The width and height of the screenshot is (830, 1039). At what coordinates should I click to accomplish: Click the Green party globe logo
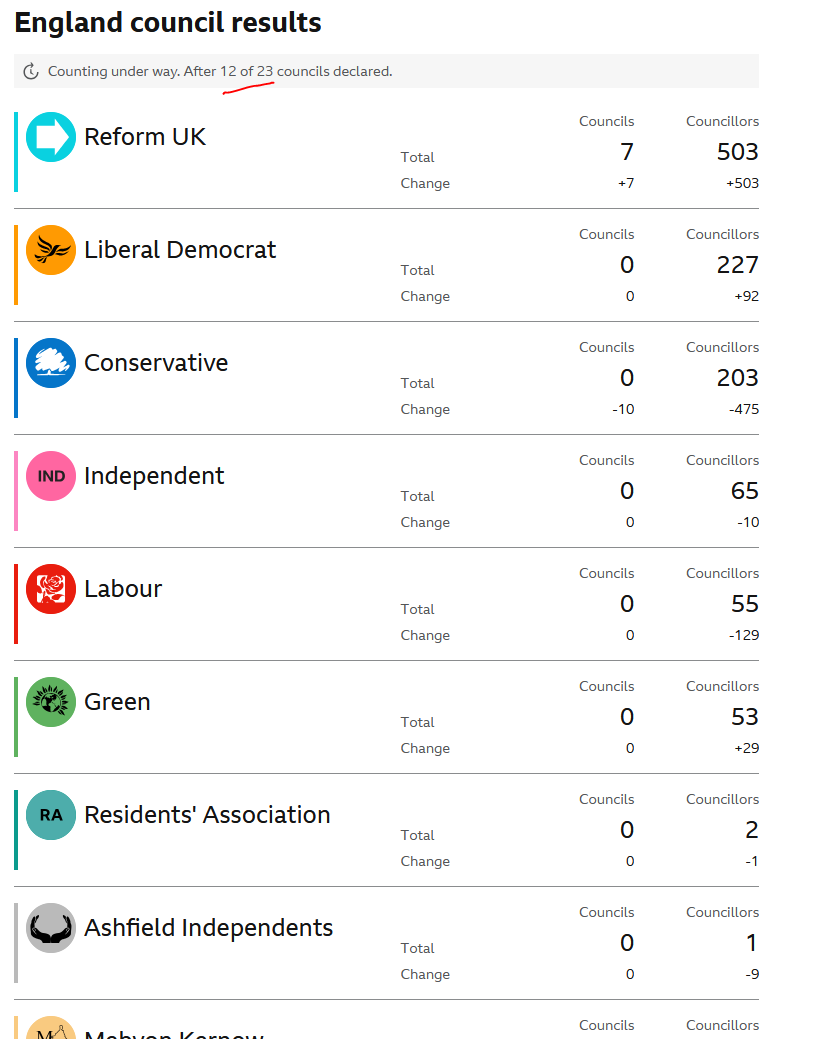click(51, 702)
